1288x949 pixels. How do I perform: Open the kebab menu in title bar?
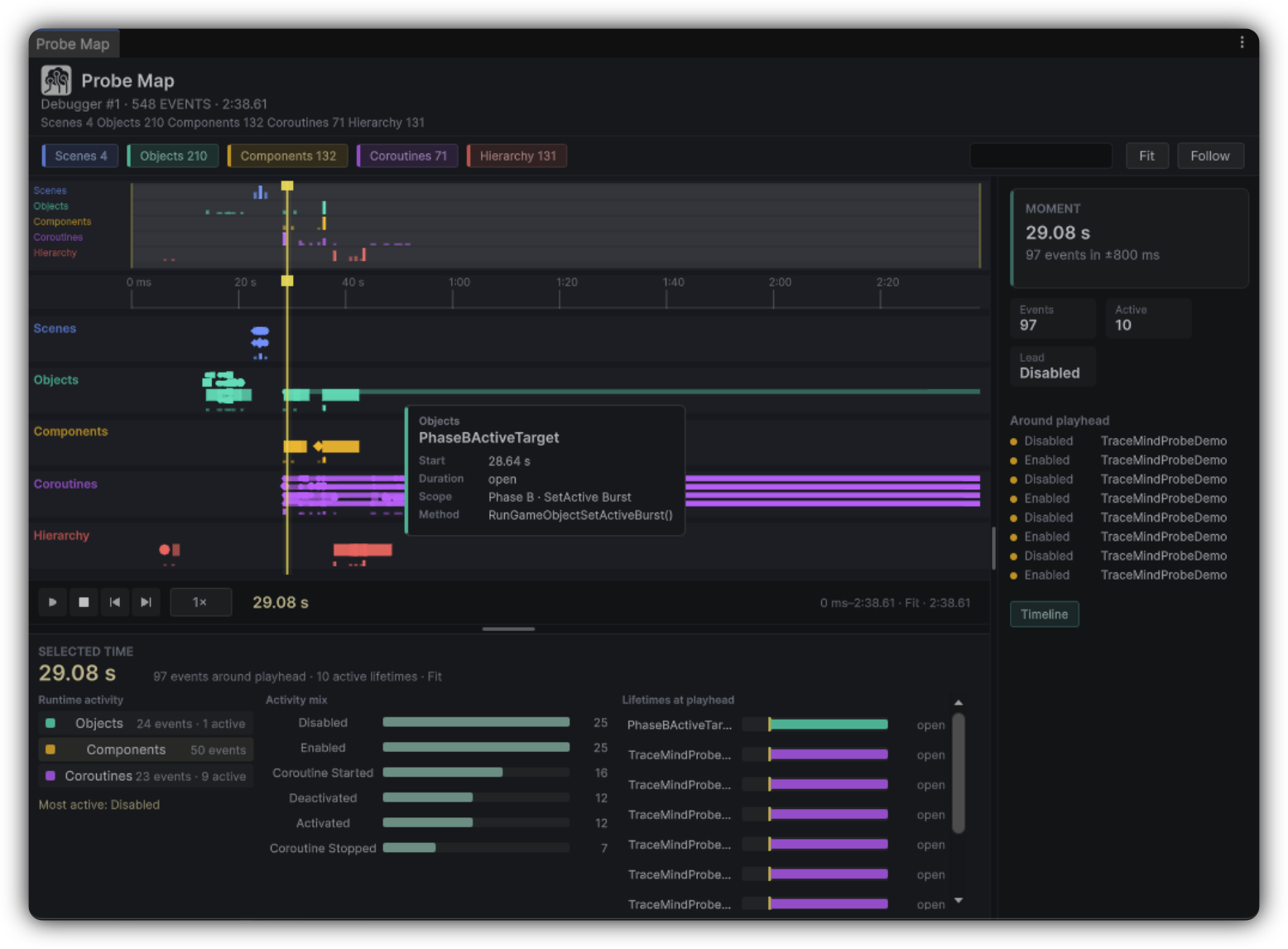coord(1242,42)
